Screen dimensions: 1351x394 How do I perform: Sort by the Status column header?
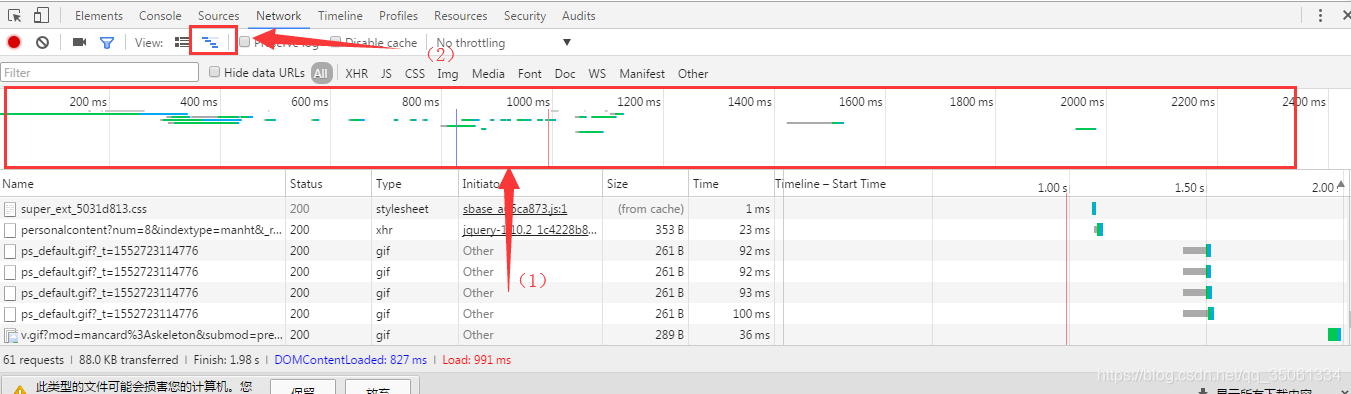(x=329, y=184)
